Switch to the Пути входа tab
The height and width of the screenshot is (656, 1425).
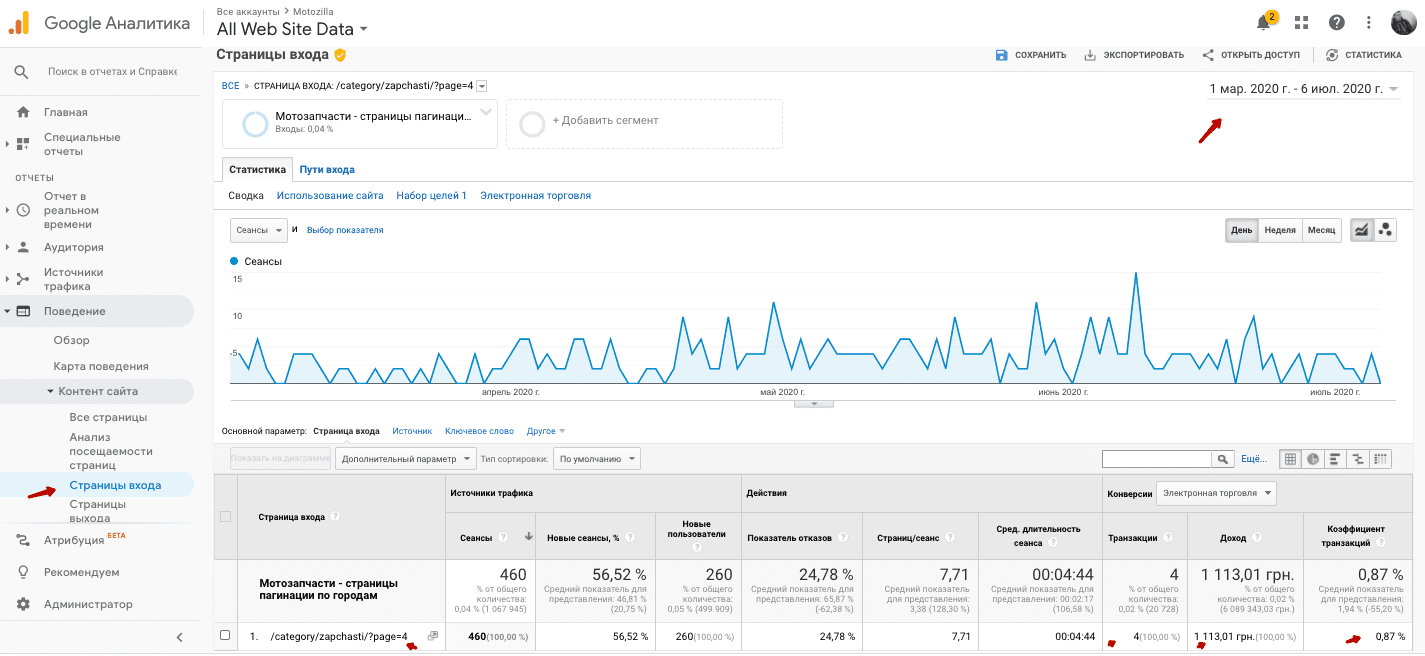[x=327, y=170]
